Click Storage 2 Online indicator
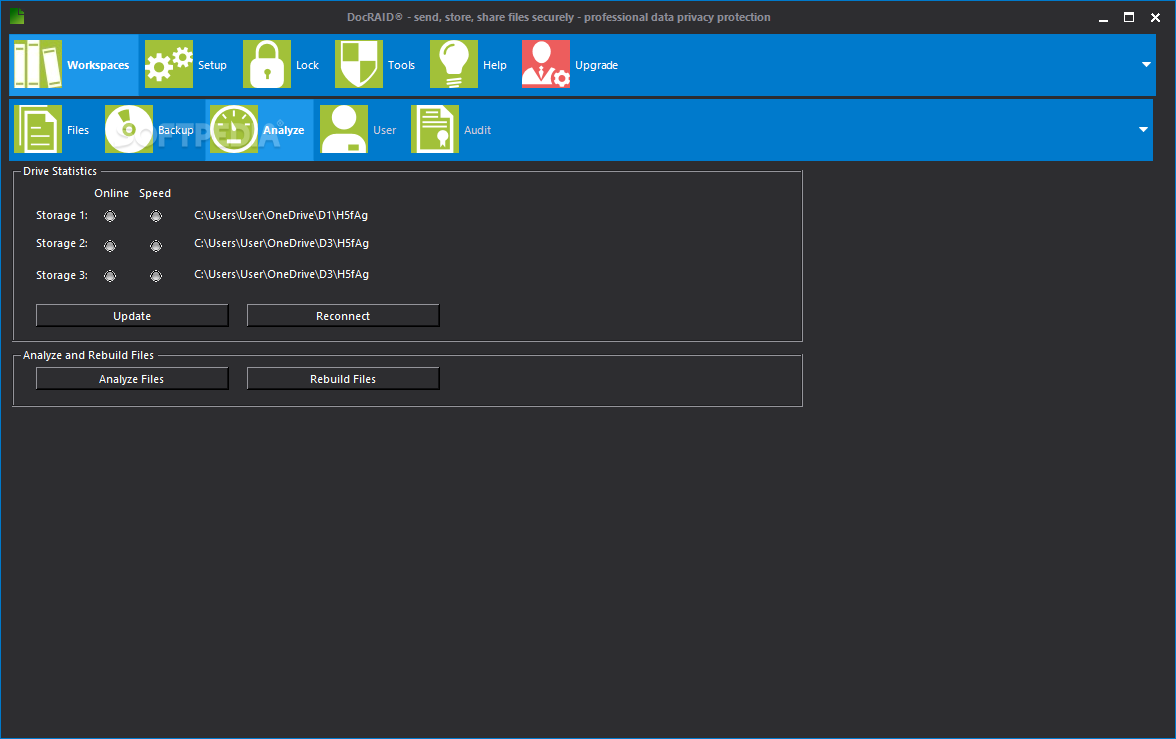 110,245
